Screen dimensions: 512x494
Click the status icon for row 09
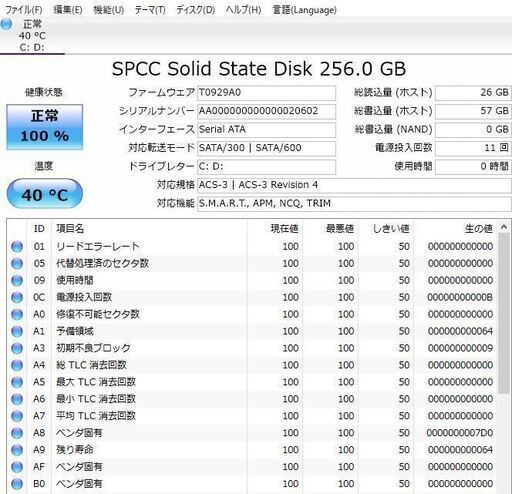pos(17,281)
